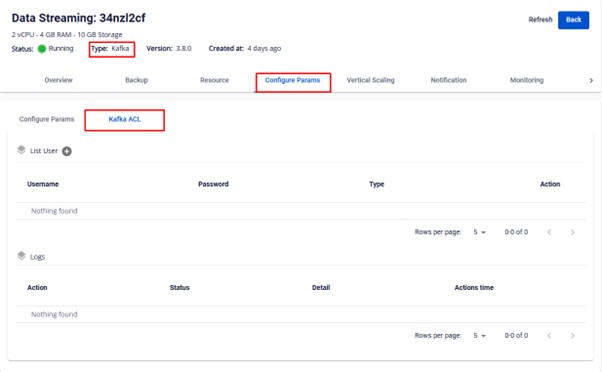Open Logs rows per page dropdown
Screen dimensions: 602x372
pos(479,336)
